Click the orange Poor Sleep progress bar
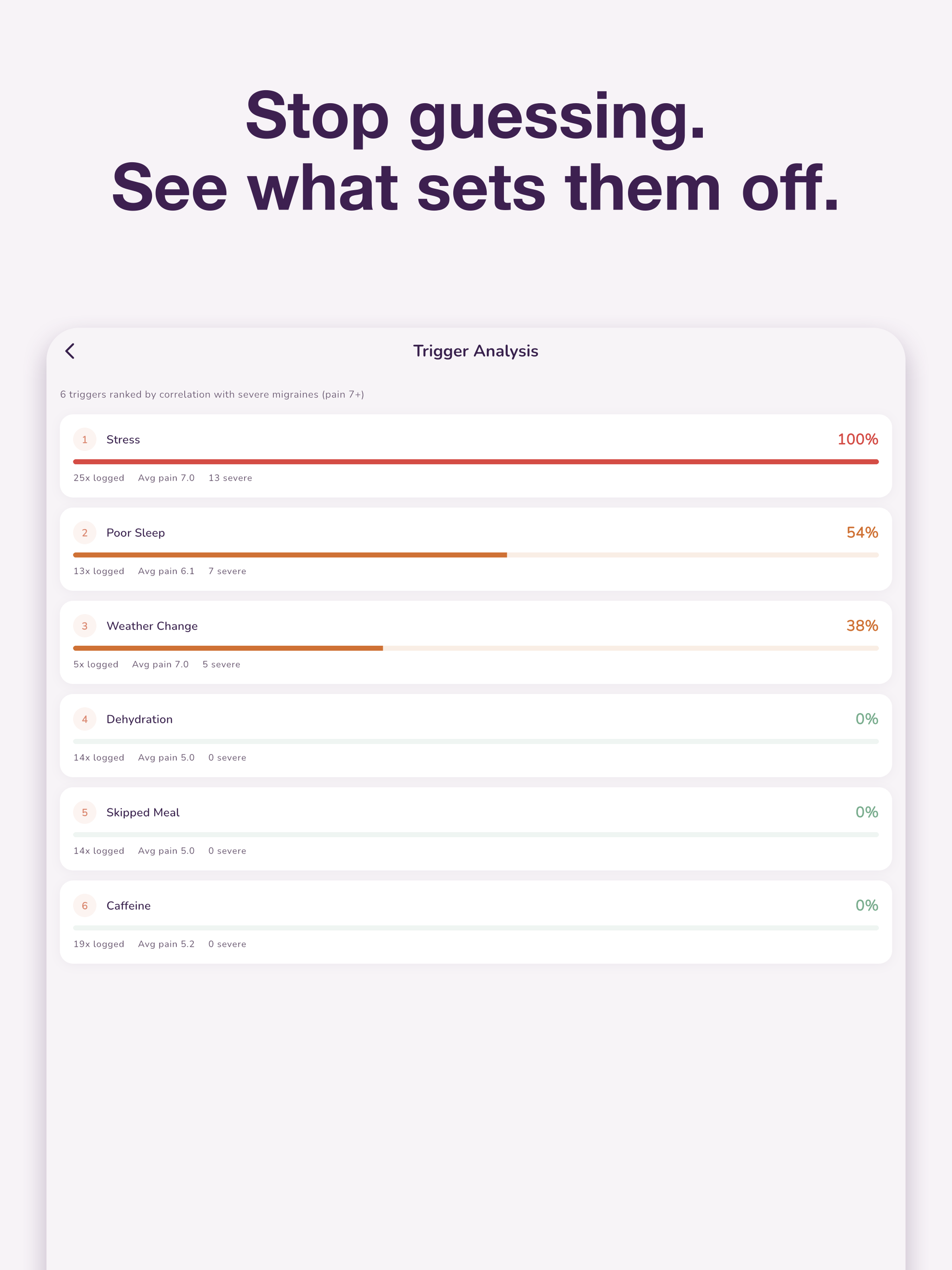The width and height of the screenshot is (952, 1270). click(290, 555)
